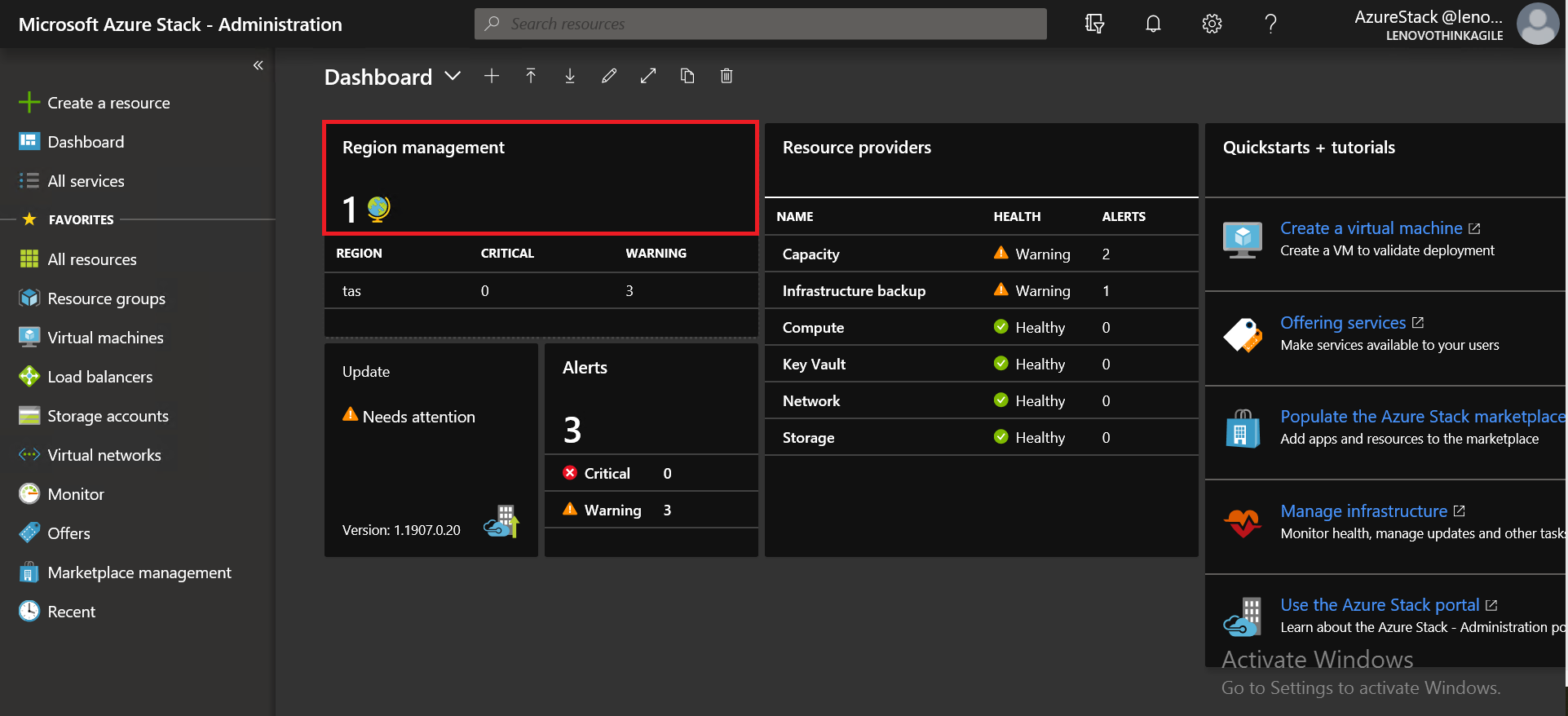Viewport: 1568px width, 716px height.
Task: Open the Network resource provider row
Action: tap(981, 400)
